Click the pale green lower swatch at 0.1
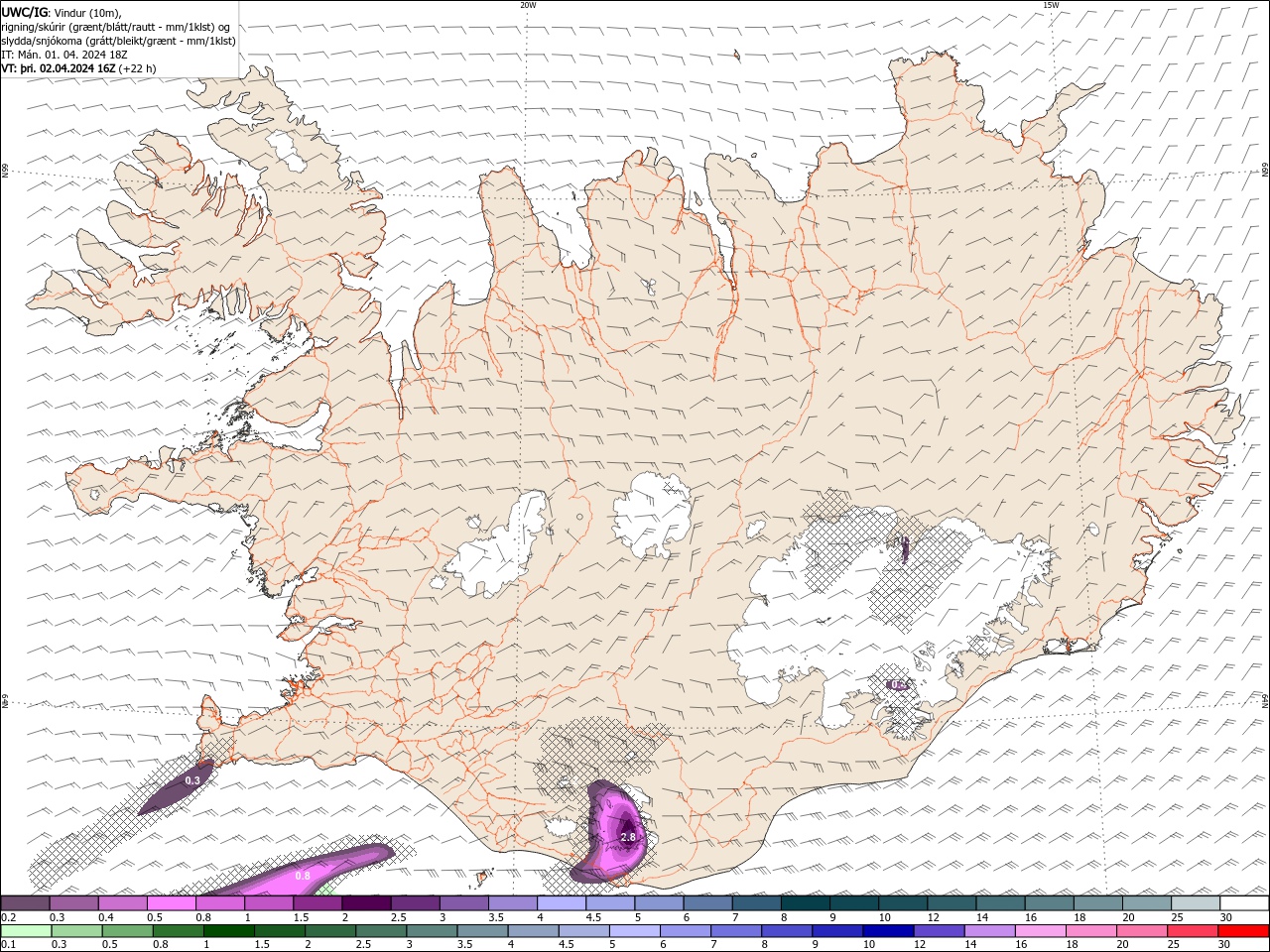This screenshot has height=952, width=1270. (26, 931)
